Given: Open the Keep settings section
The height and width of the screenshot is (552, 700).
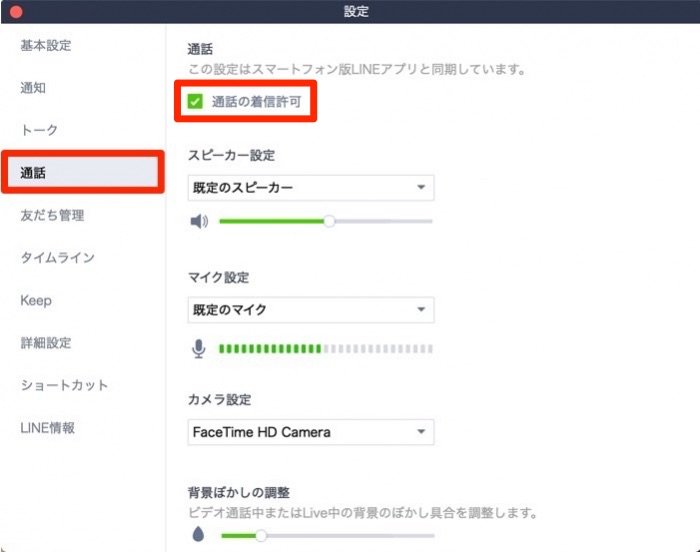Looking at the screenshot, I should [x=36, y=300].
